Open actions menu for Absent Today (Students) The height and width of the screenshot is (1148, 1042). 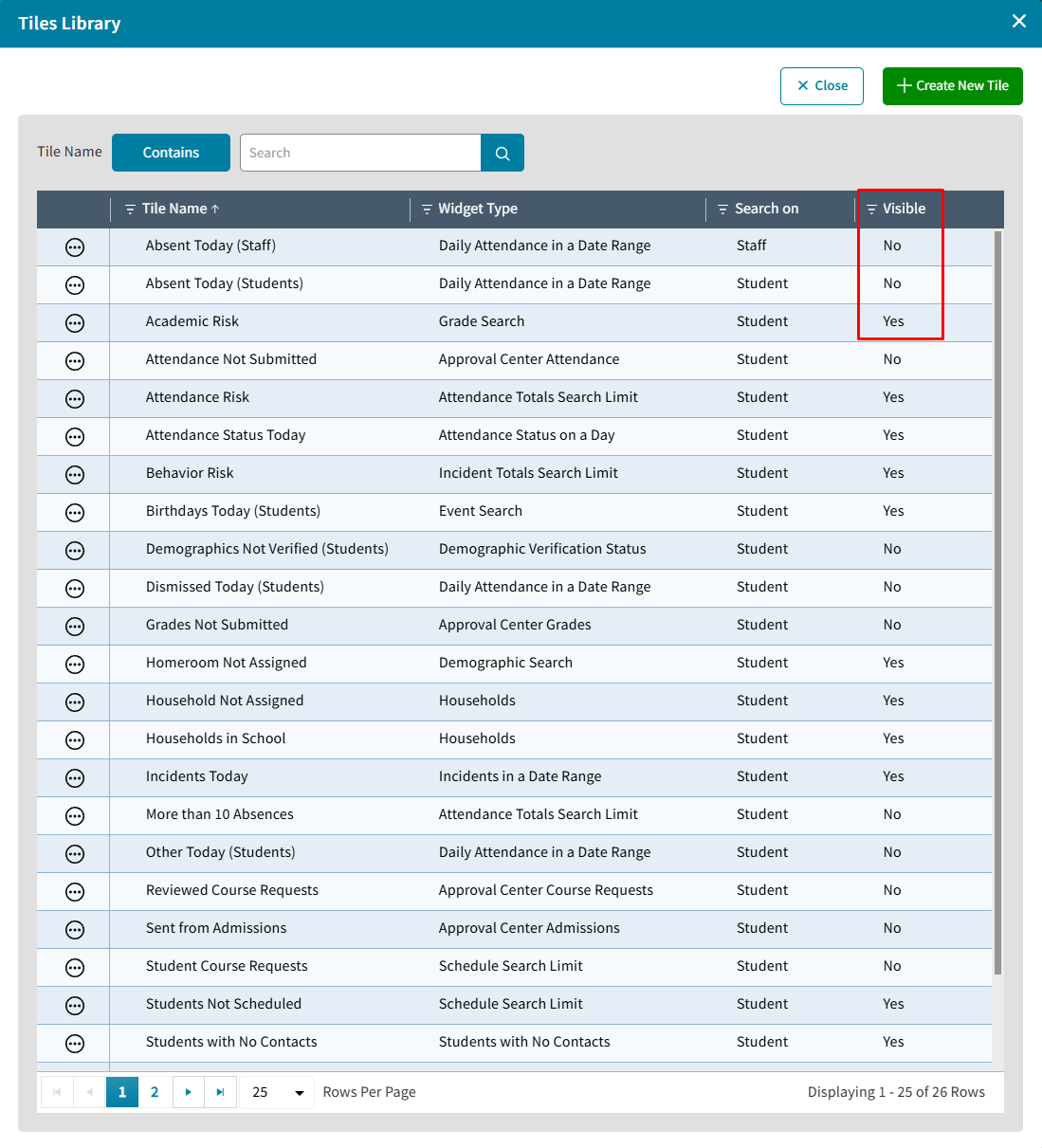point(75,285)
